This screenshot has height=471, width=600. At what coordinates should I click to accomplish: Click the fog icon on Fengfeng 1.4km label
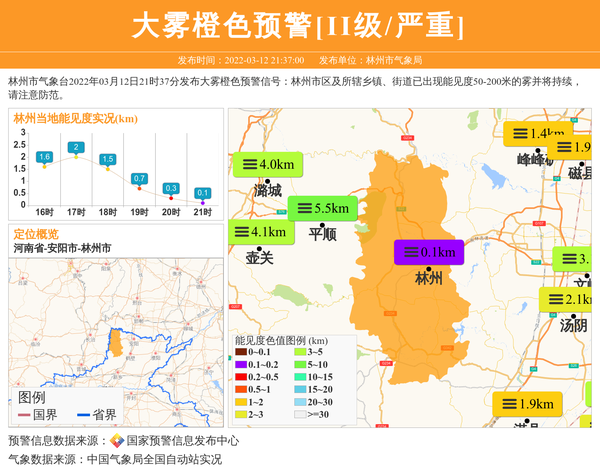pos(518,134)
